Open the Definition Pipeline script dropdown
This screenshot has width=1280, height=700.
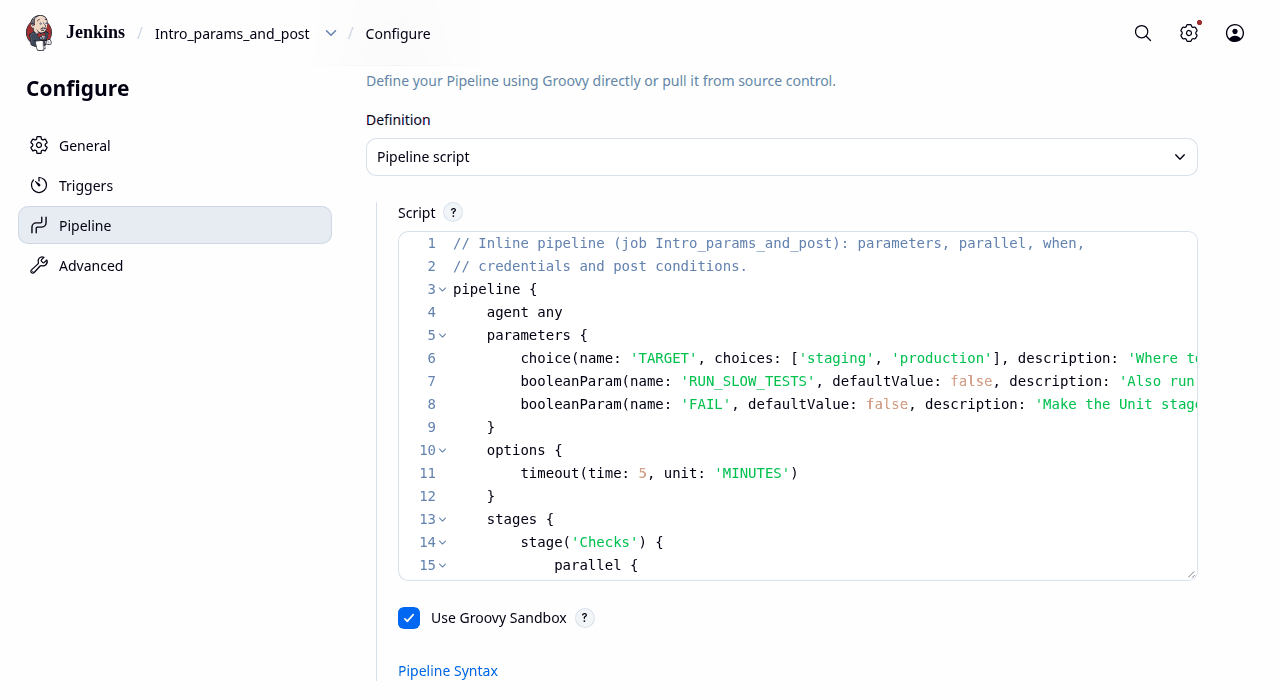[x=782, y=157]
